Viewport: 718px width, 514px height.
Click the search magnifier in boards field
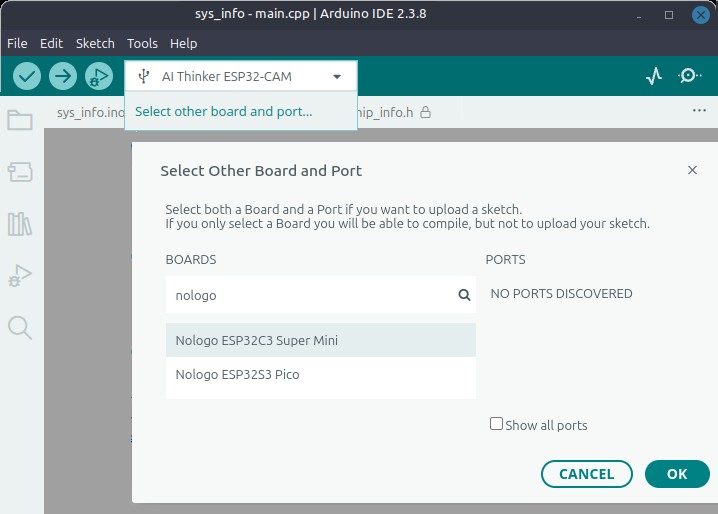(x=464, y=295)
